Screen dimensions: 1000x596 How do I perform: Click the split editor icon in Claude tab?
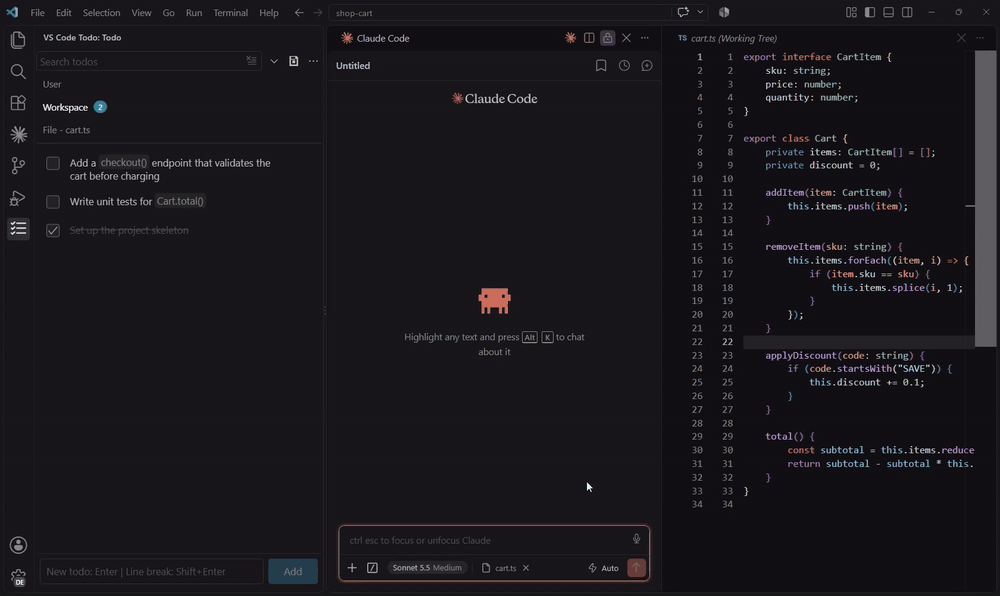(589, 38)
